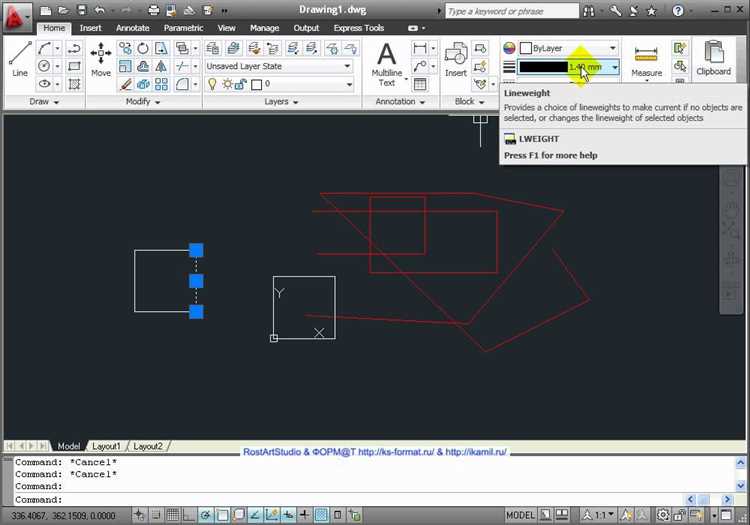Click the black lineweight color preview swatch
The width and height of the screenshot is (750, 525).
tap(543, 67)
